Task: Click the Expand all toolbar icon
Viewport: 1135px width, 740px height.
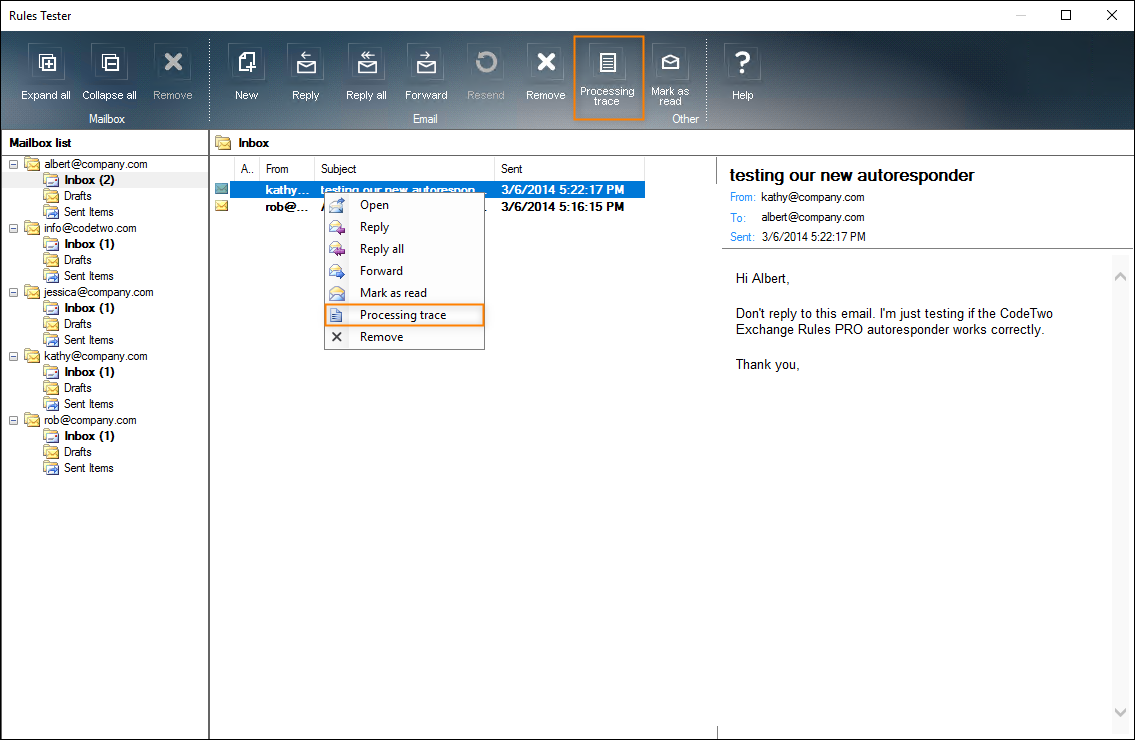Action: pos(46,63)
